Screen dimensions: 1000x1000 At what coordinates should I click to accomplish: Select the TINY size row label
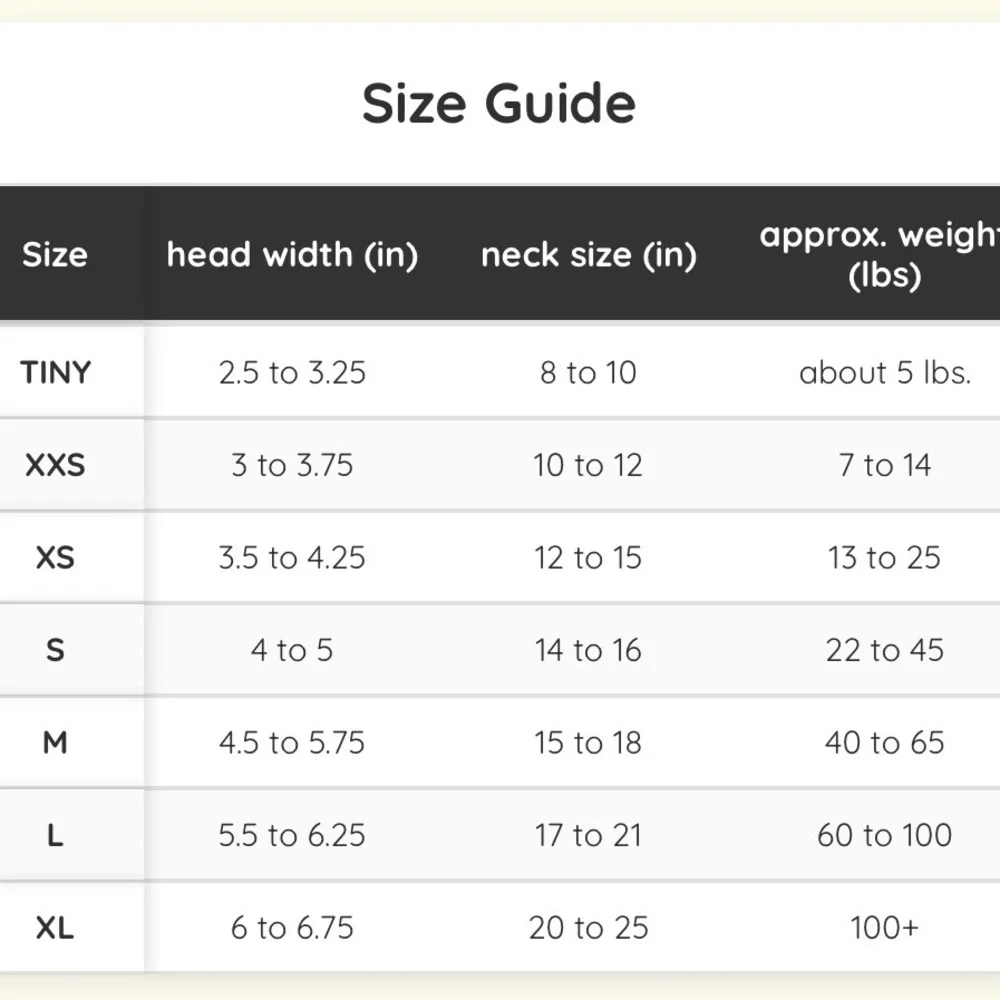(55, 372)
